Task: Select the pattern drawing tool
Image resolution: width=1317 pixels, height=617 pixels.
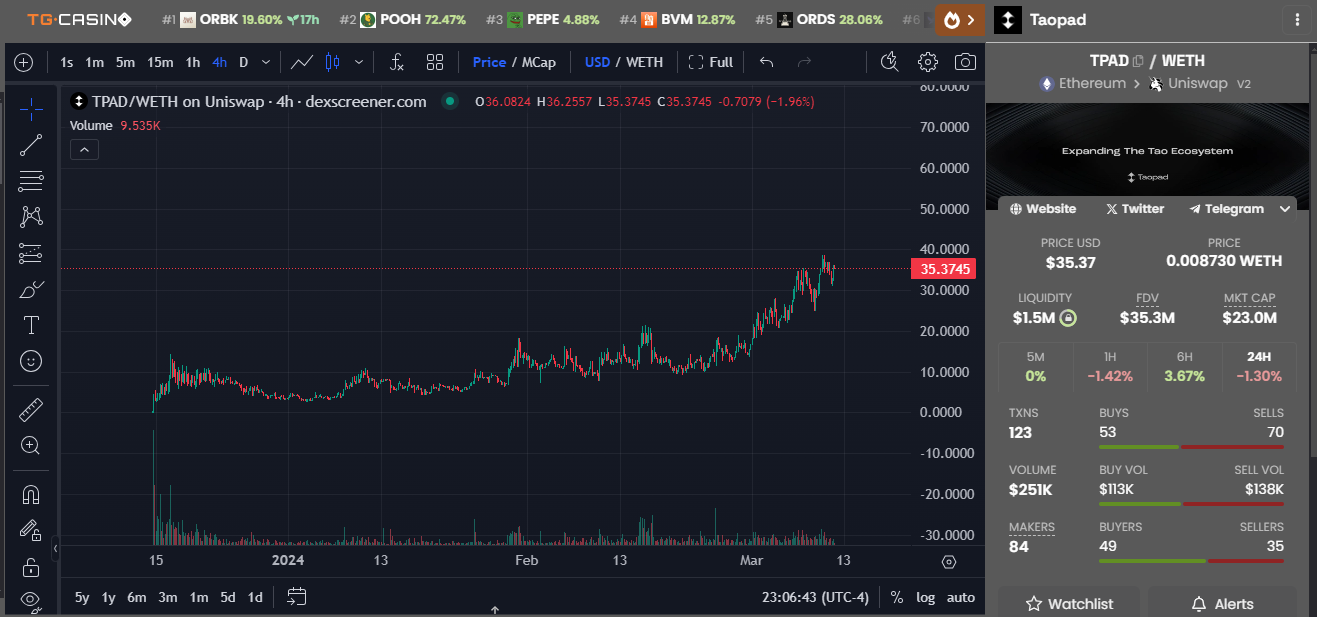Action: click(x=31, y=217)
